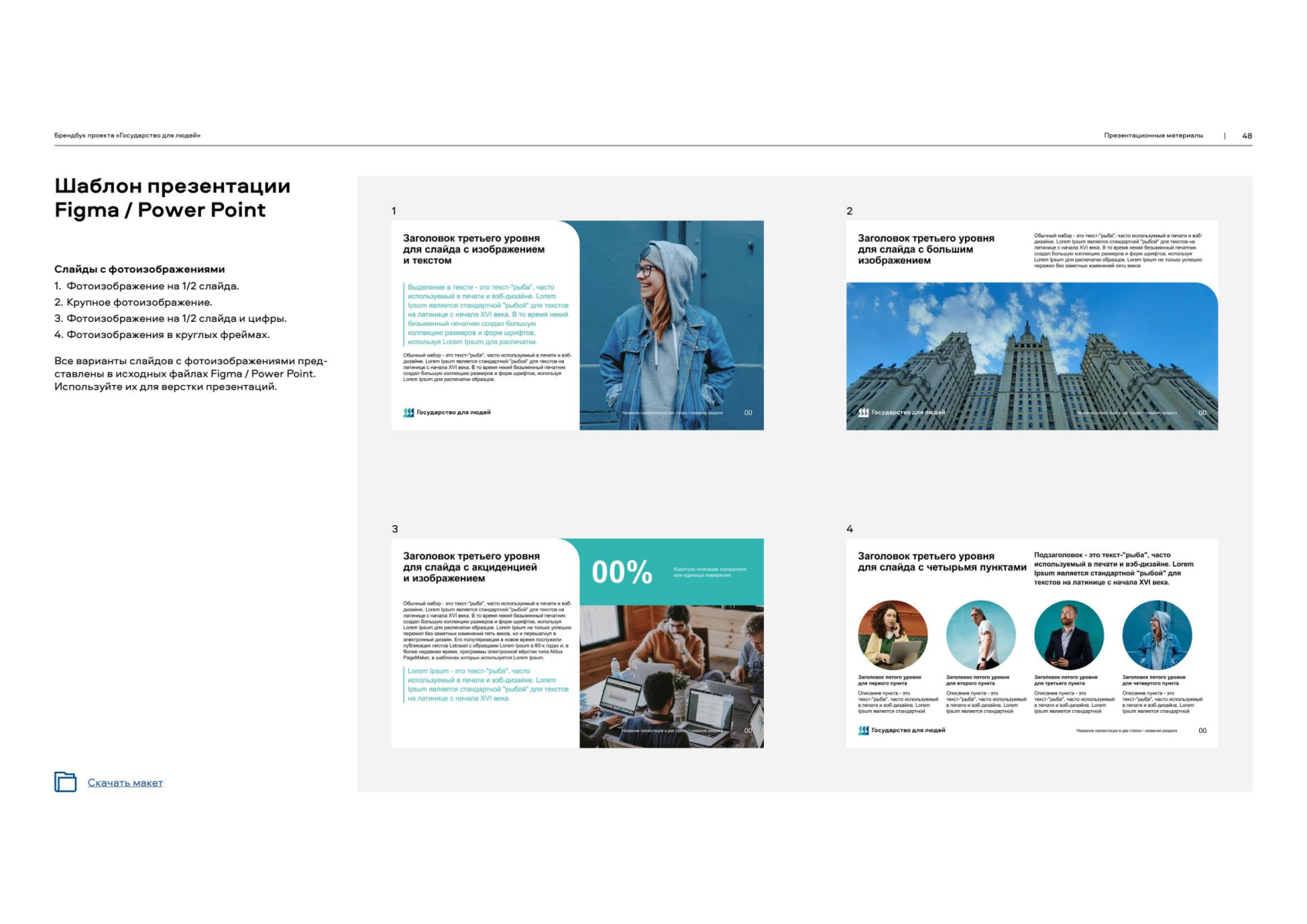Screen dimensions: 1307x924
Task: Click the folder icon beside Скачать макет
Action: click(65, 782)
